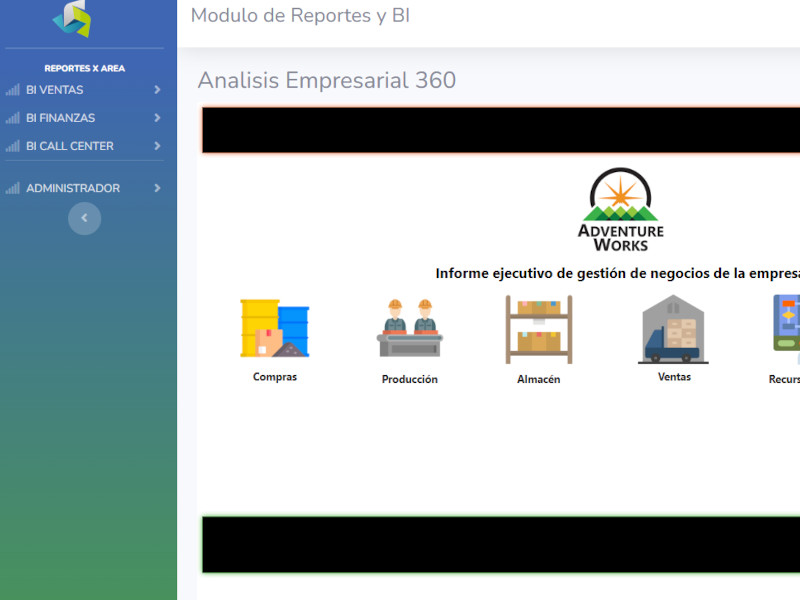Expand the BI FINANZAS chevron arrow
The image size is (800, 600).
(x=157, y=118)
